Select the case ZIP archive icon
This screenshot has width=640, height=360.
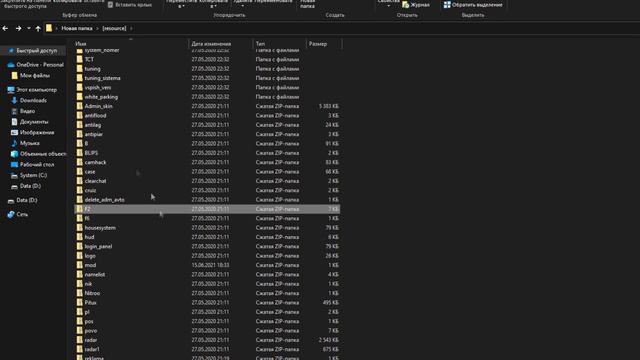(80, 171)
